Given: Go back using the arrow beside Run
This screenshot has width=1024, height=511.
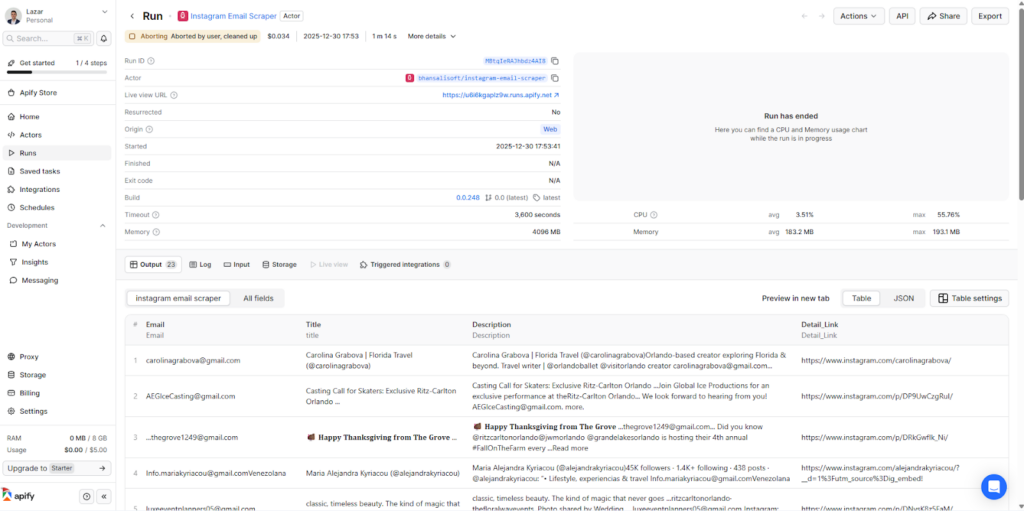Looking at the screenshot, I should click(x=133, y=16).
